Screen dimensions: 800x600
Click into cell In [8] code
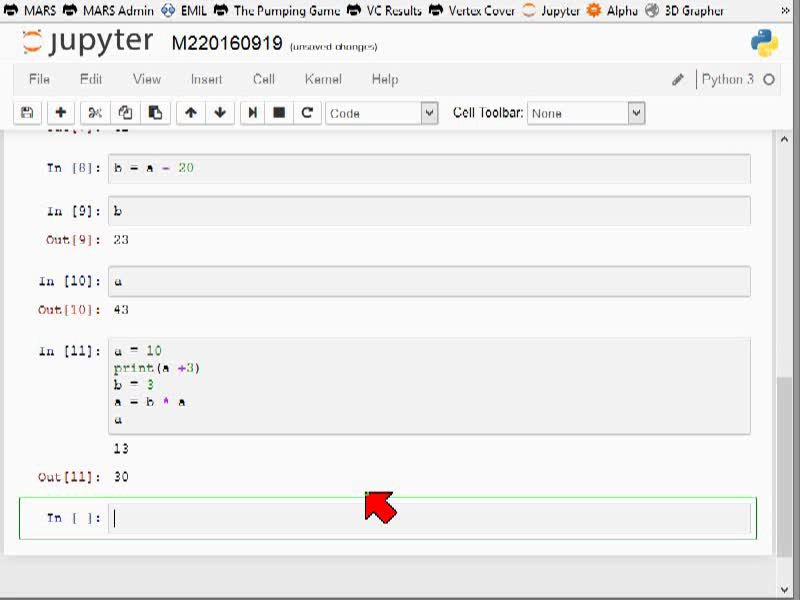tap(429, 168)
